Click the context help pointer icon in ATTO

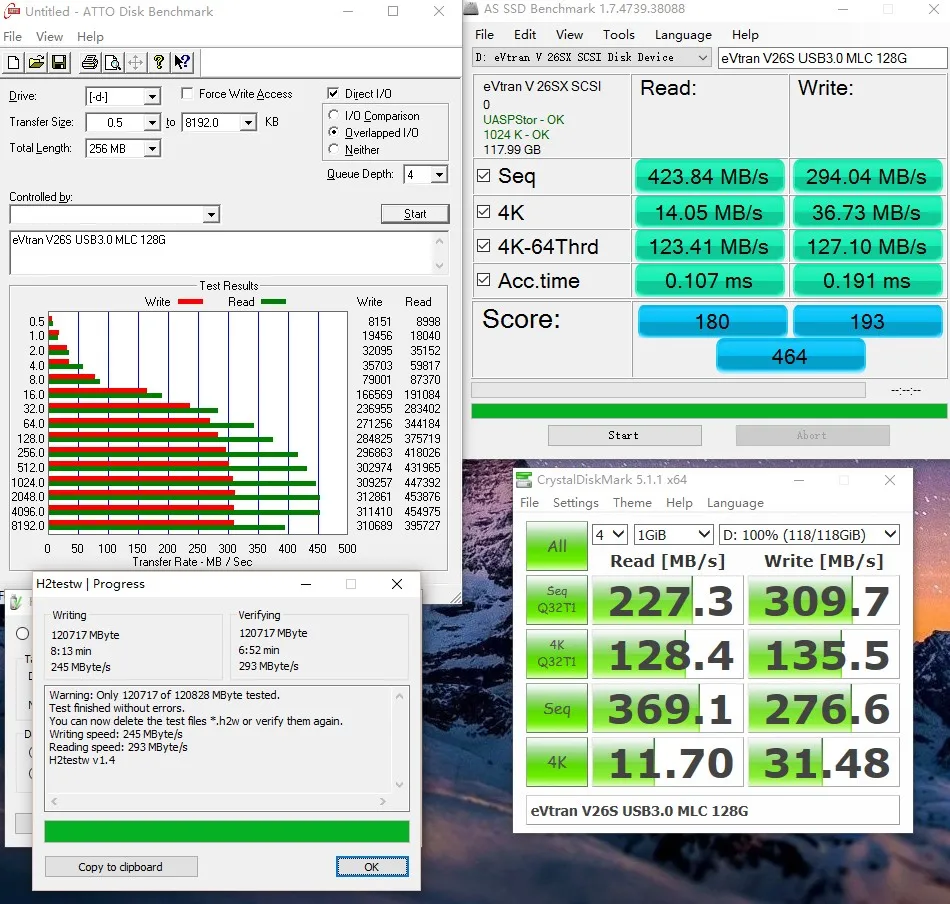[182, 62]
